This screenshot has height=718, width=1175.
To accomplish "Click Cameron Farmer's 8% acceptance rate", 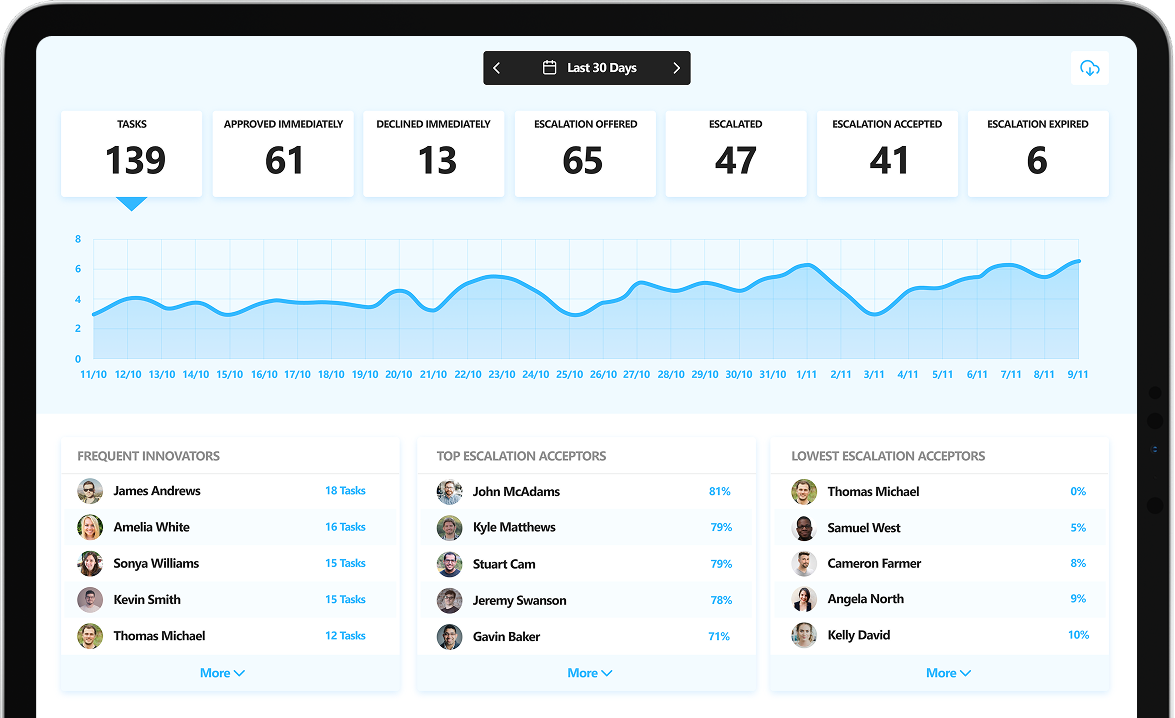I will pos(1078,563).
